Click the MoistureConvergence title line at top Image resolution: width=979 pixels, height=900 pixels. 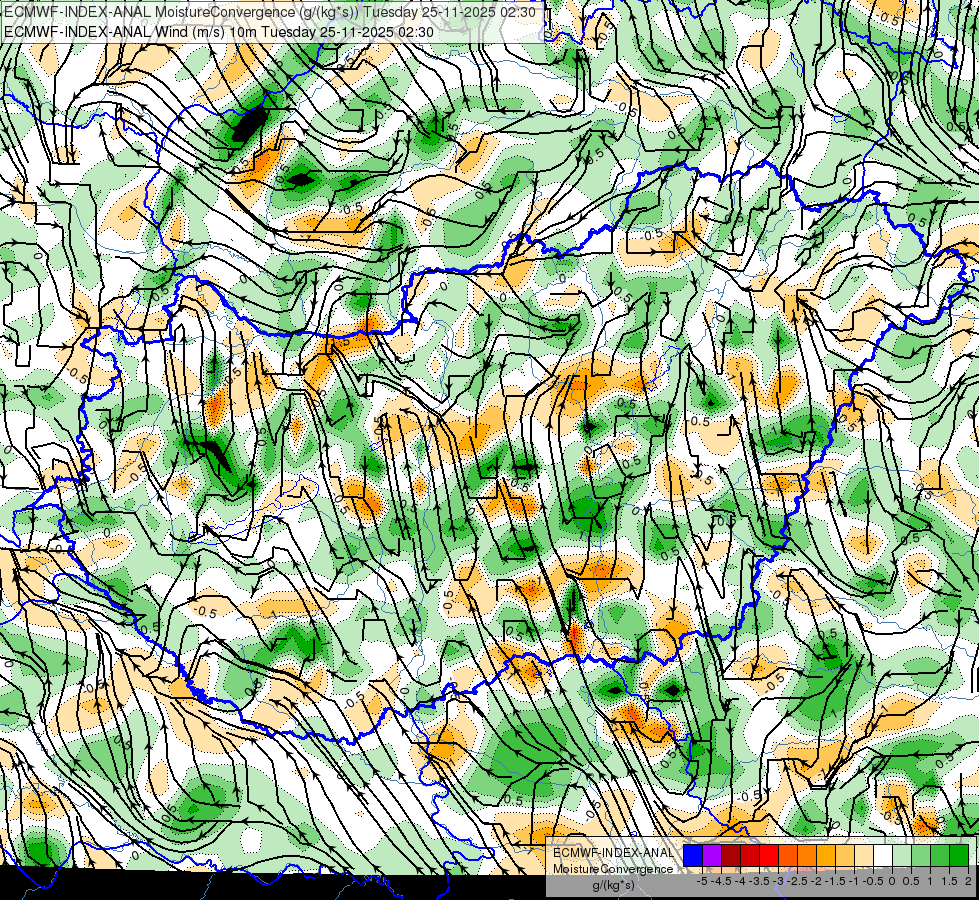pyautogui.click(x=269, y=12)
